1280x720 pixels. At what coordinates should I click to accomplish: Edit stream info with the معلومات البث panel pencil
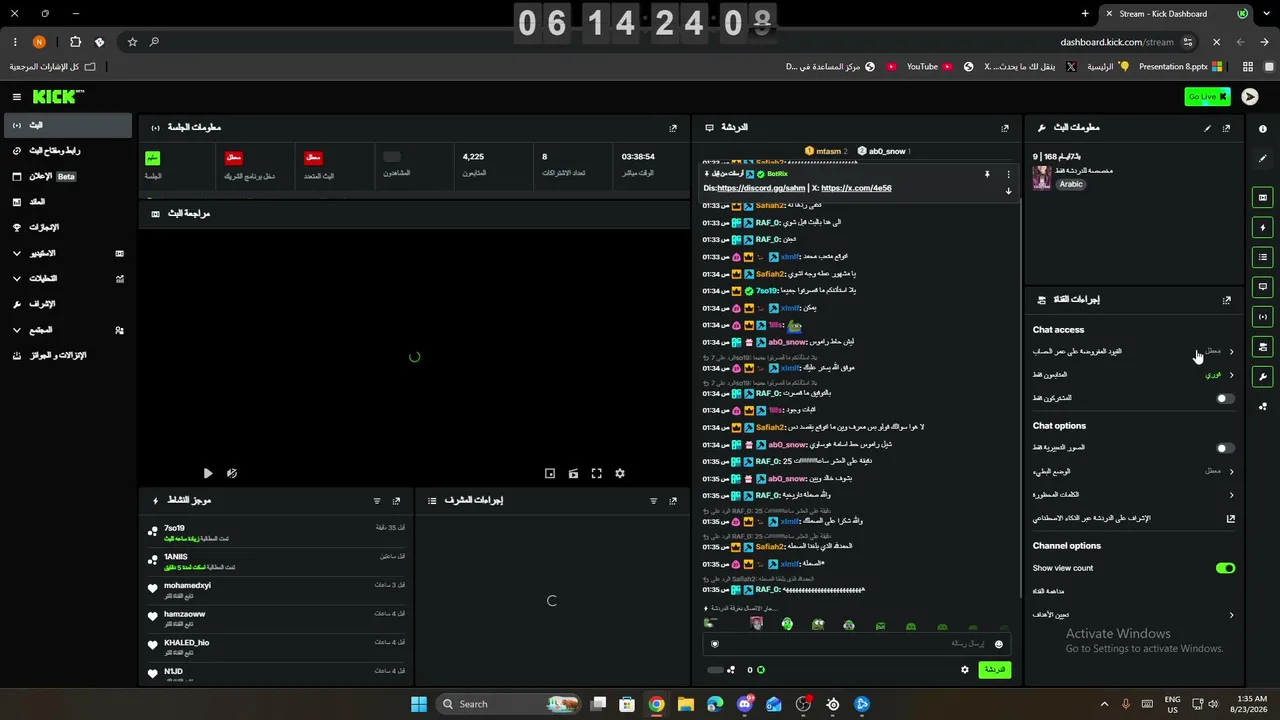coord(1208,128)
